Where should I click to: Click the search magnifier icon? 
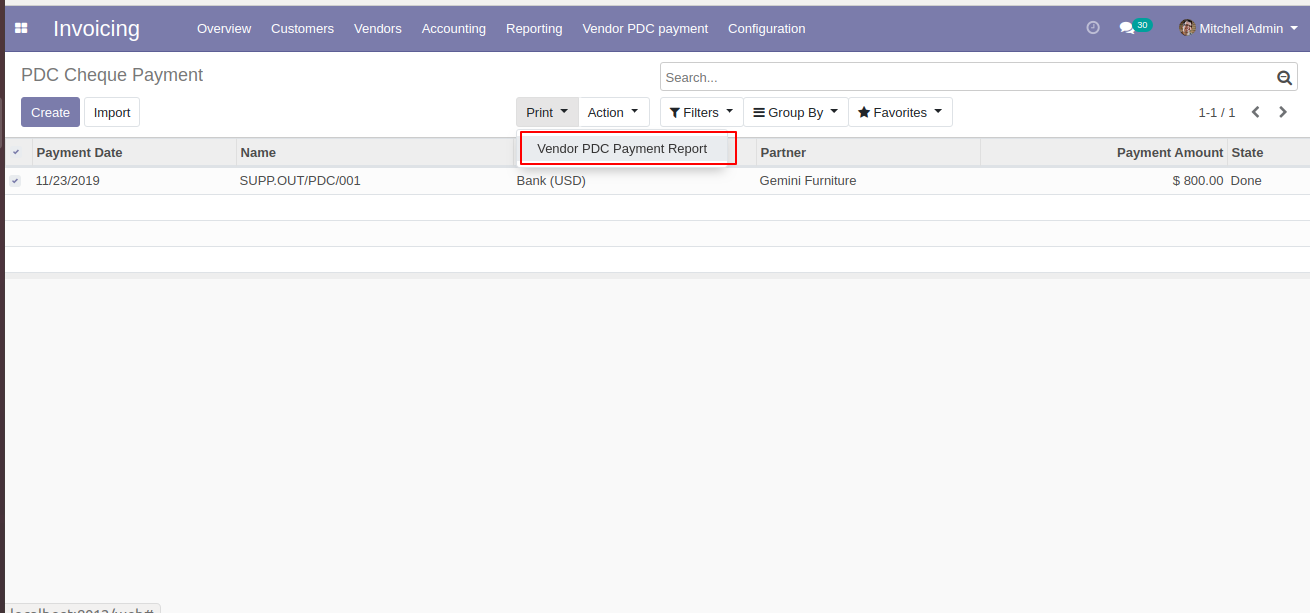[x=1284, y=78]
